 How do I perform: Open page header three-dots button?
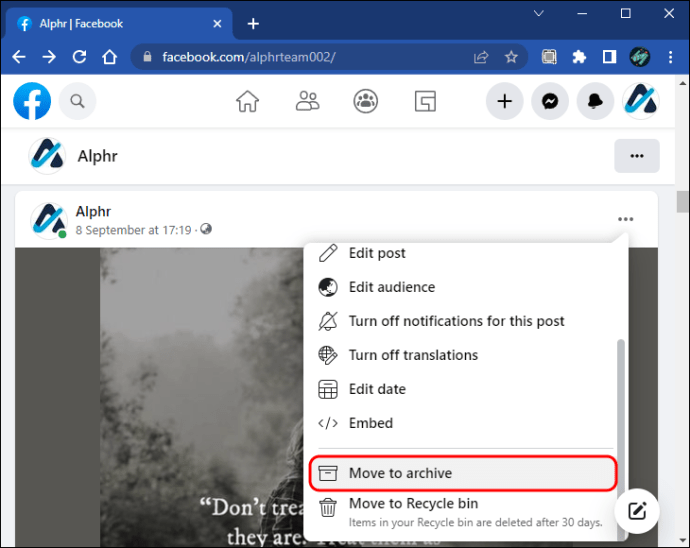[x=637, y=156]
